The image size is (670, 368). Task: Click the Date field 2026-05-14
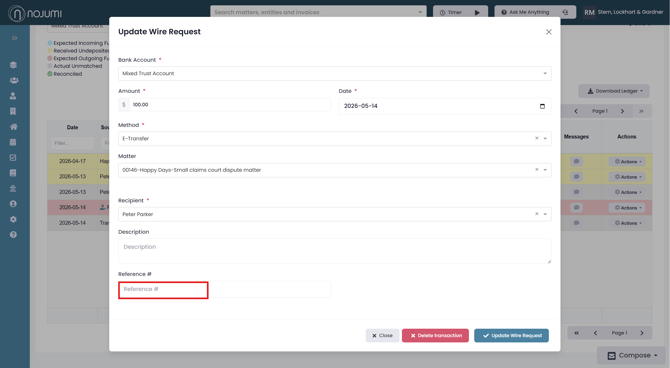point(445,106)
